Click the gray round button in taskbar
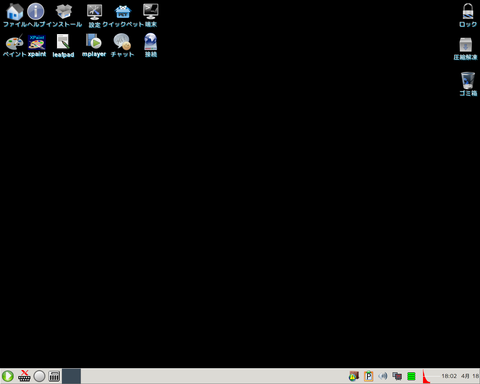The image size is (480, 384). (39, 376)
